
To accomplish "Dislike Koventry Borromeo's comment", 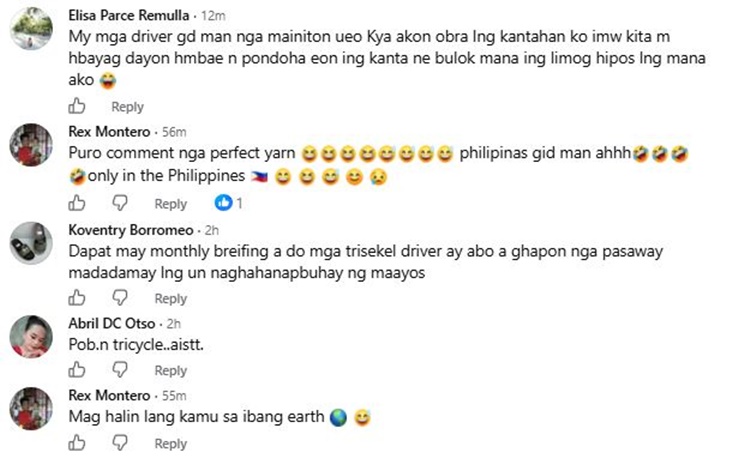I will 120,297.
